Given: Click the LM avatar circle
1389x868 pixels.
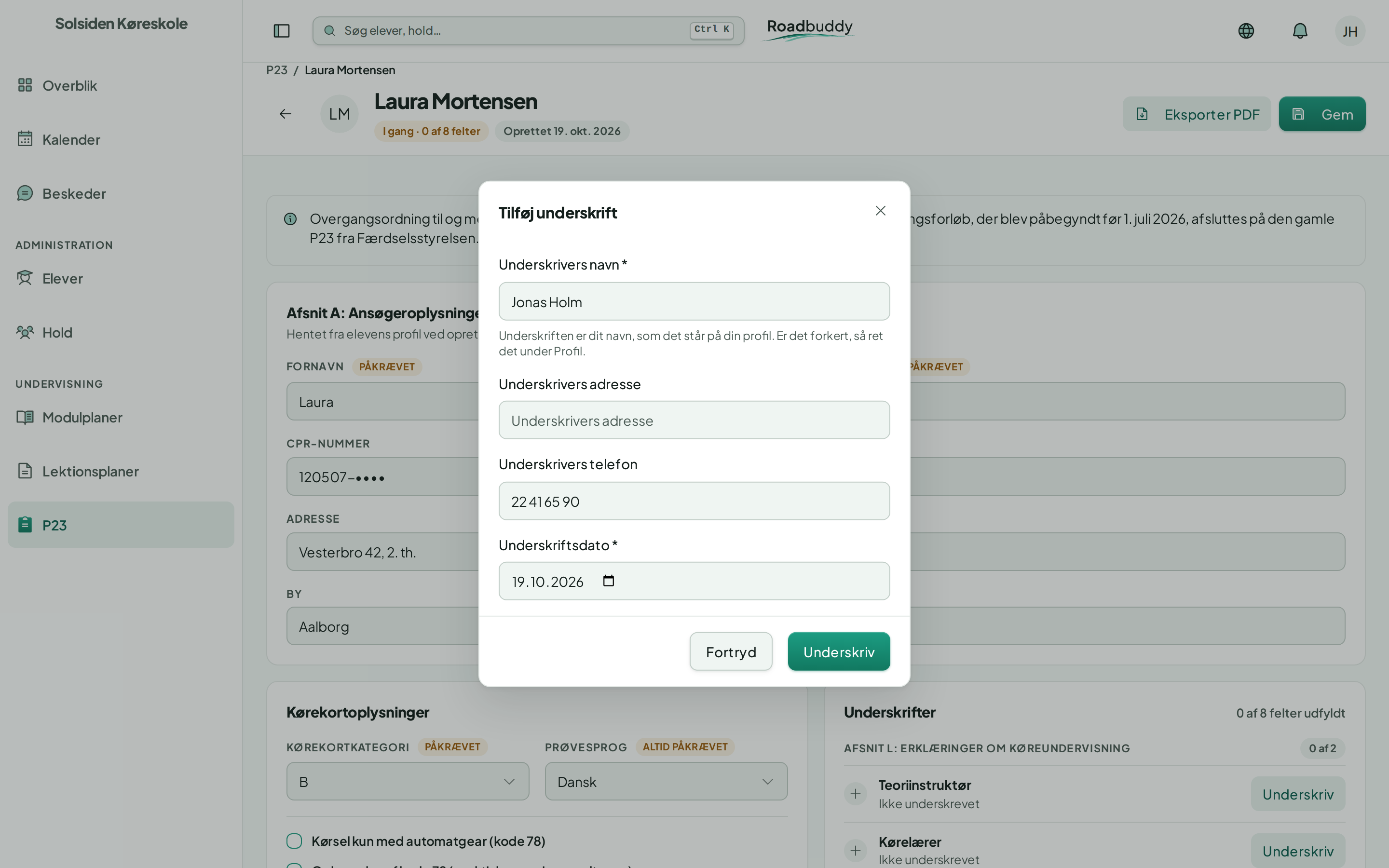Looking at the screenshot, I should [x=339, y=114].
